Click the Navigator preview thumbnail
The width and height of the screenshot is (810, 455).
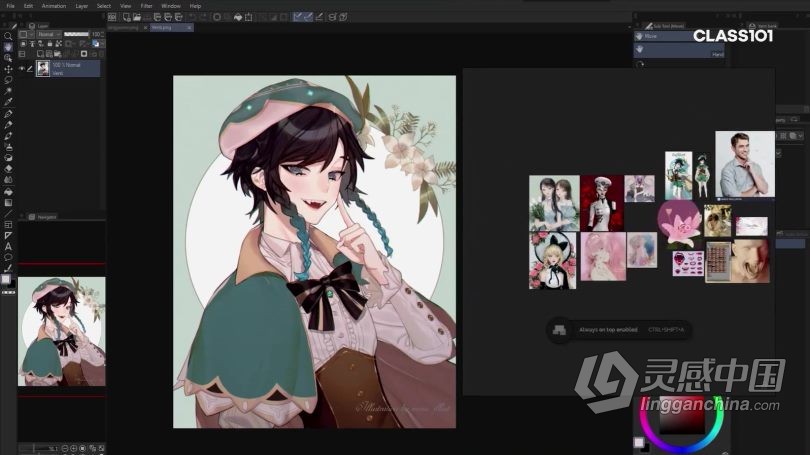click(x=61, y=332)
